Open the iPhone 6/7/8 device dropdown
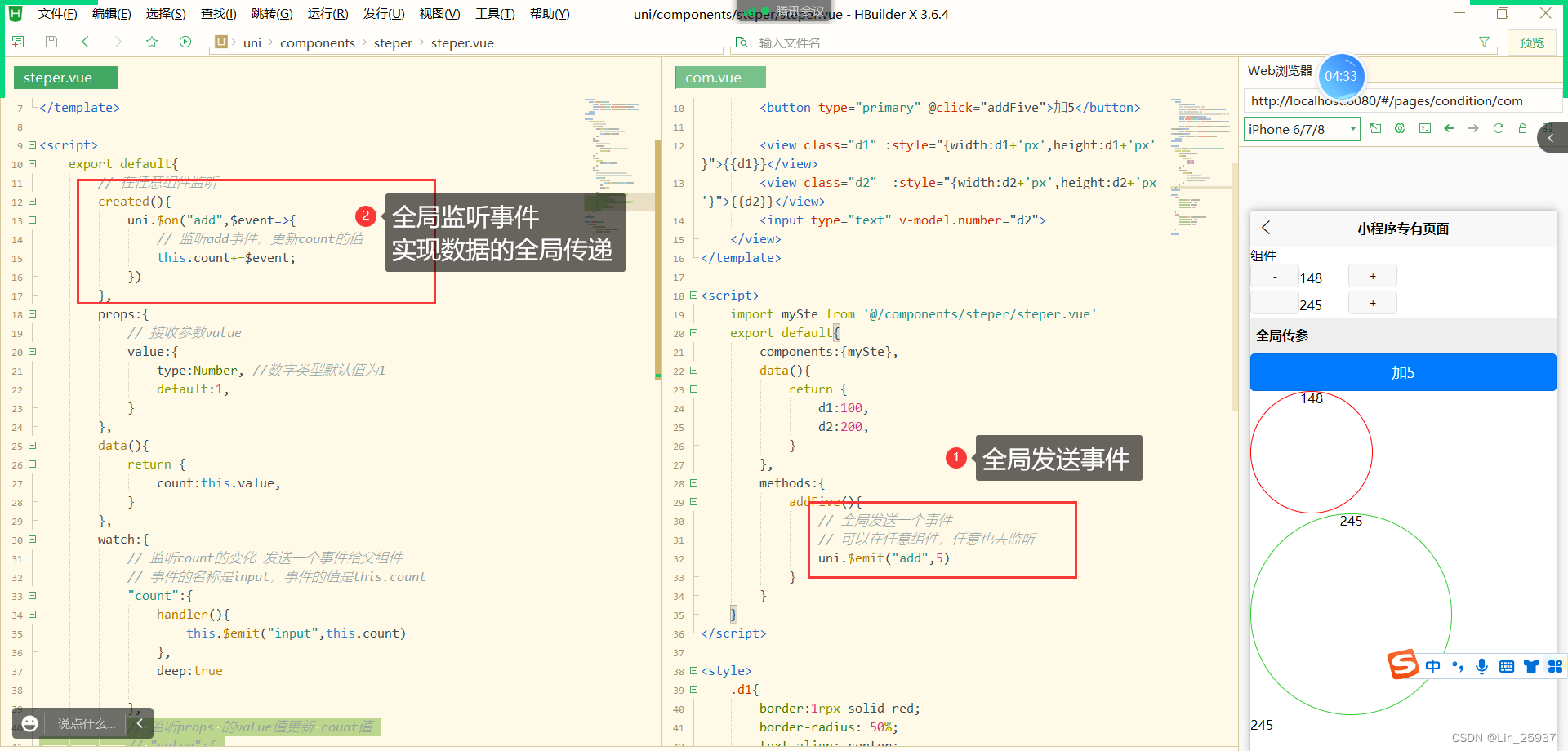Screen dimensions: 1568x751 tap(1302, 129)
